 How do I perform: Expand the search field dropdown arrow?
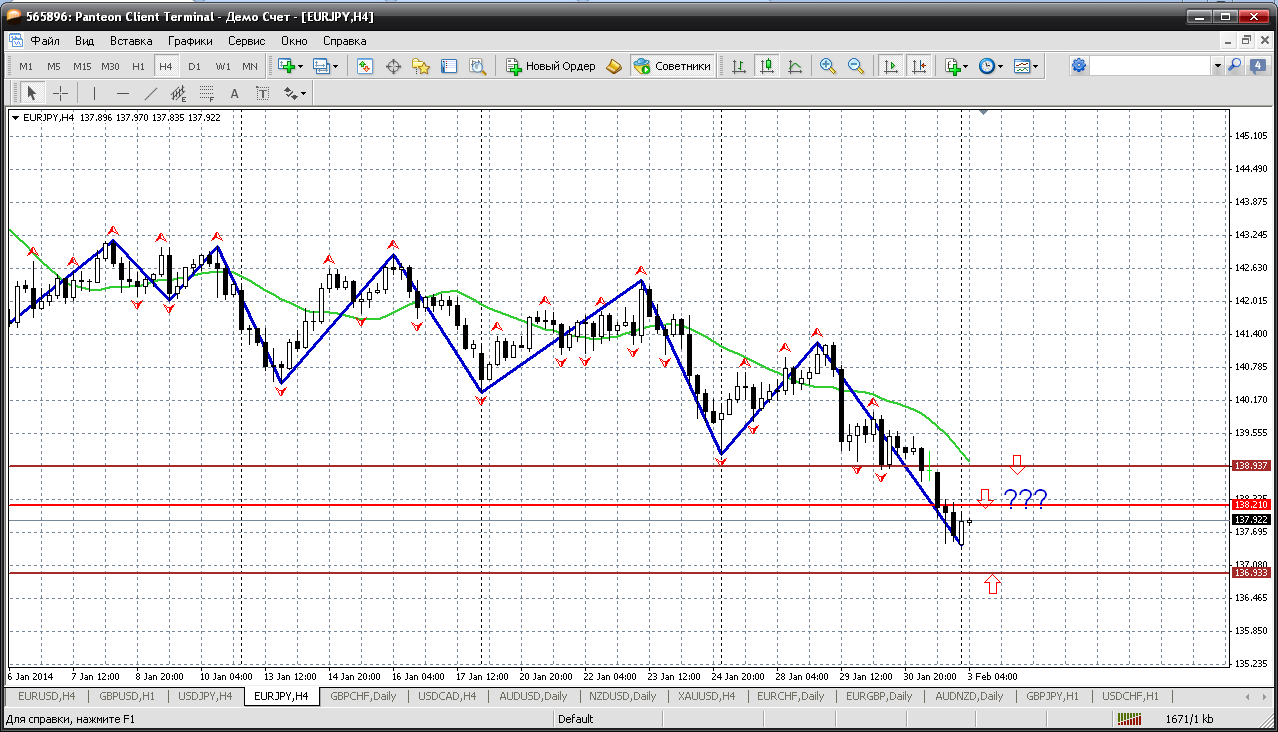pyautogui.click(x=1217, y=65)
